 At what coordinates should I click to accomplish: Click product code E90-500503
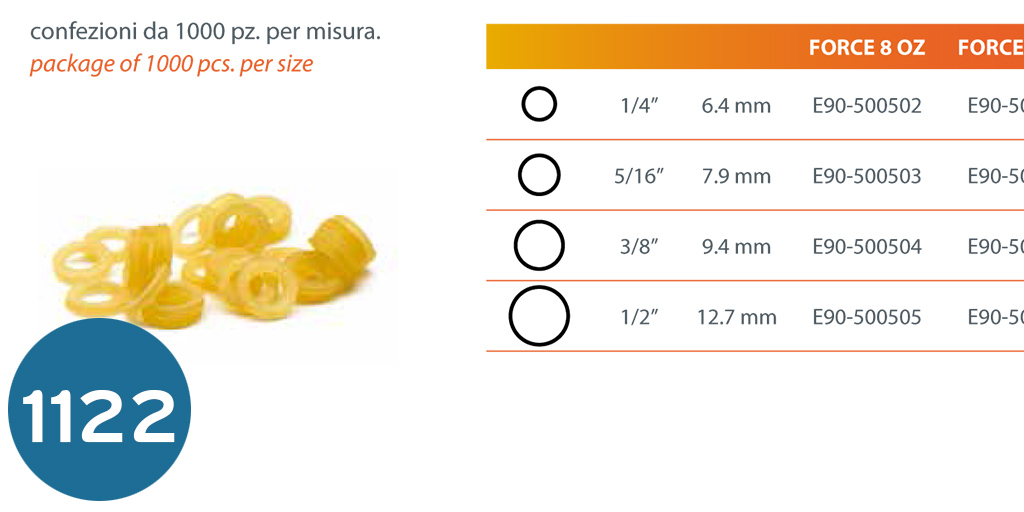[x=867, y=176]
